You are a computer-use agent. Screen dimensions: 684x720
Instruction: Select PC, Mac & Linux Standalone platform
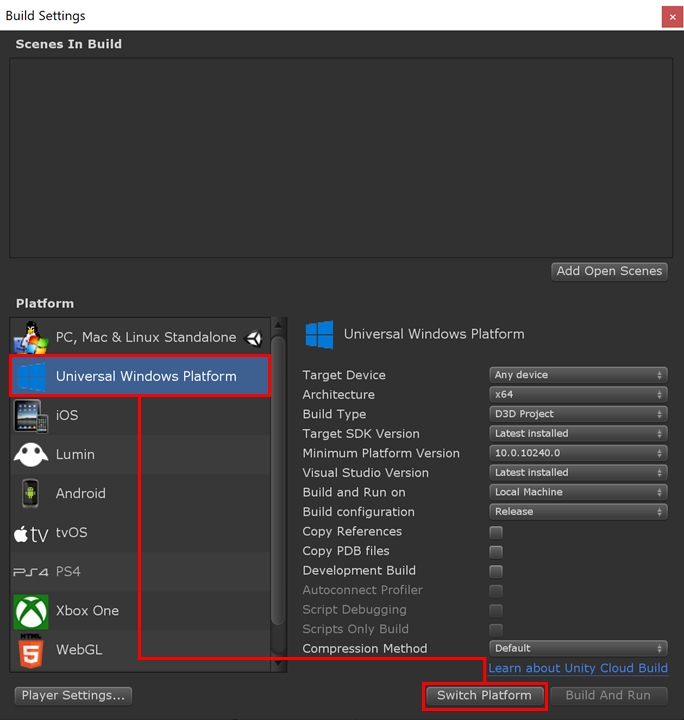click(x=140, y=338)
